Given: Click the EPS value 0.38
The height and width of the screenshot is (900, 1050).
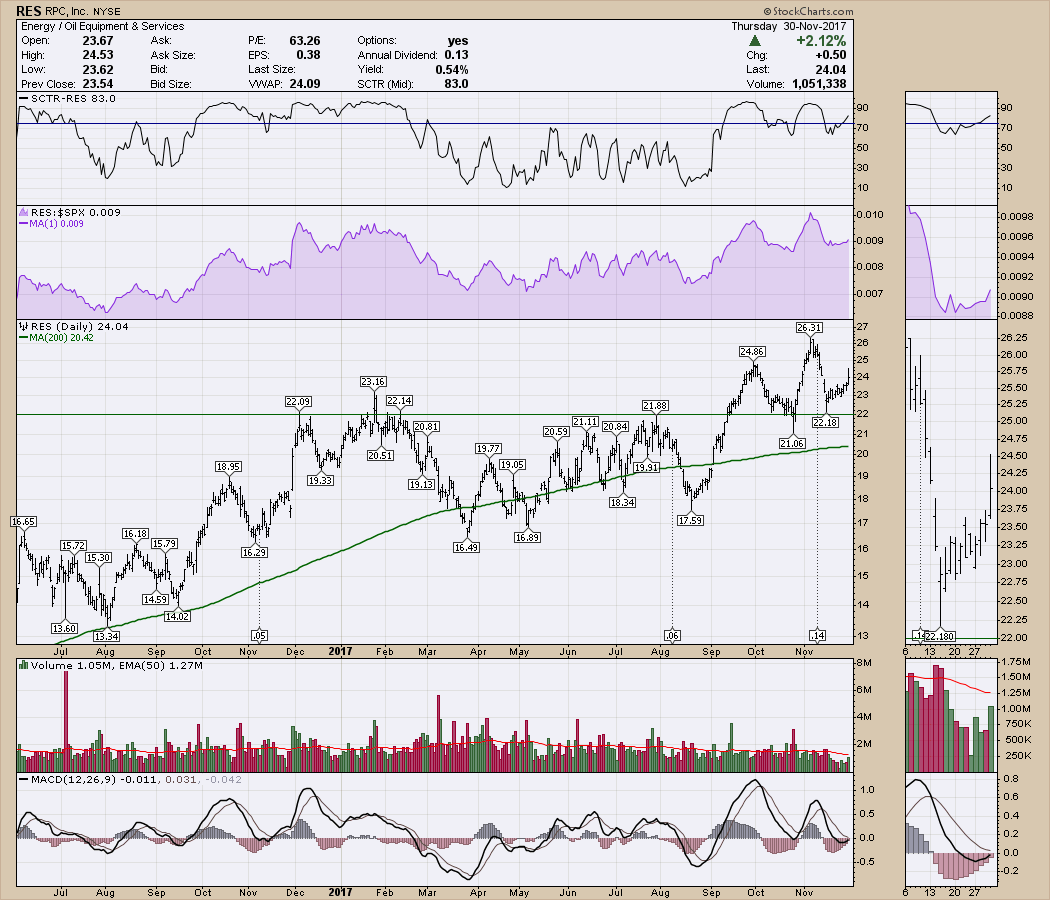Looking at the screenshot, I should point(309,55).
